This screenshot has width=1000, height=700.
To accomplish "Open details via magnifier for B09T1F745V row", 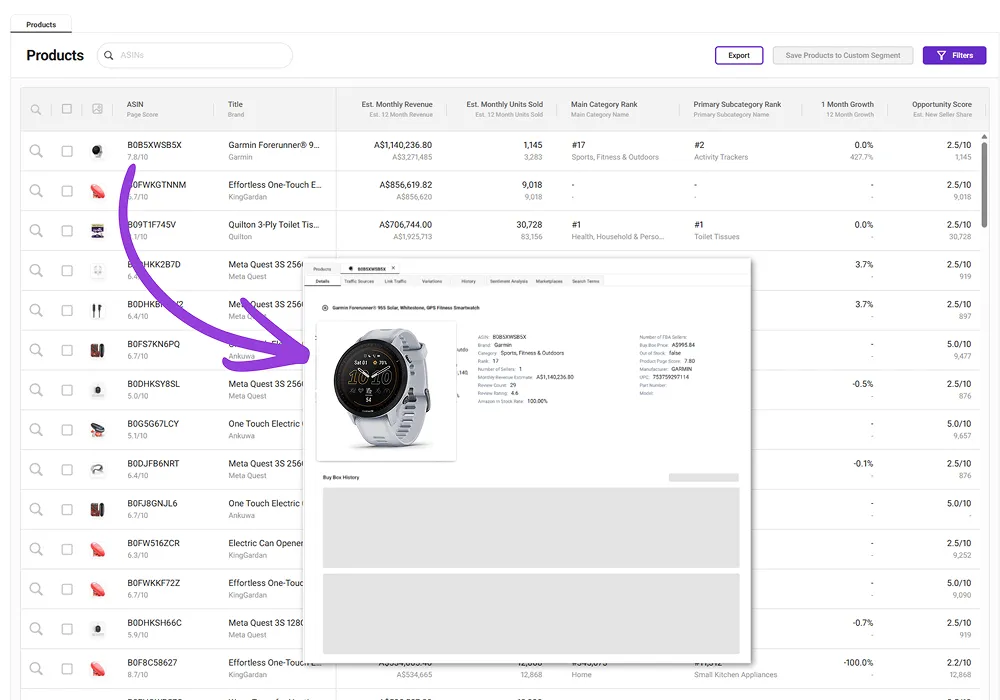I will click(36, 231).
